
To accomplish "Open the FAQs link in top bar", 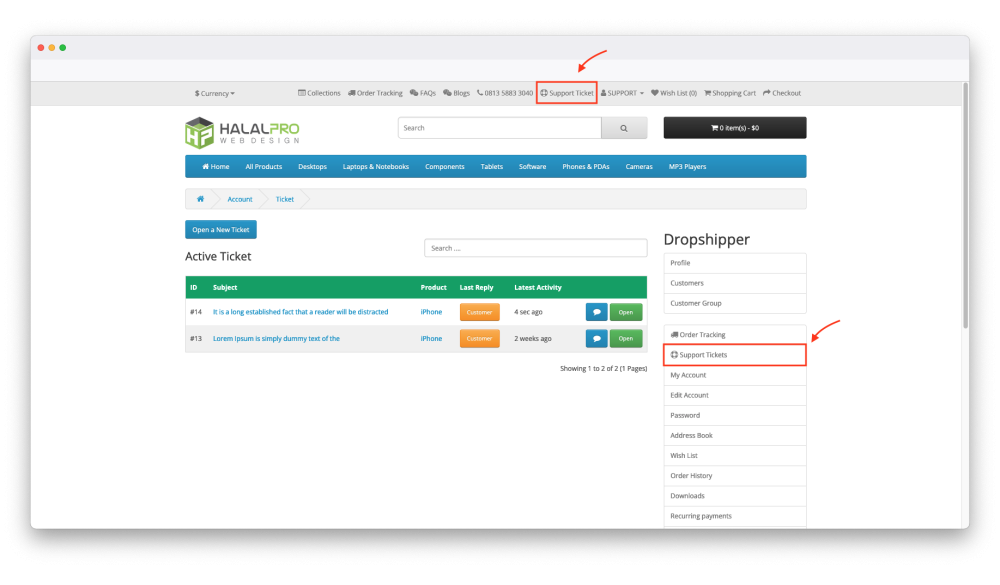I will click(423, 93).
